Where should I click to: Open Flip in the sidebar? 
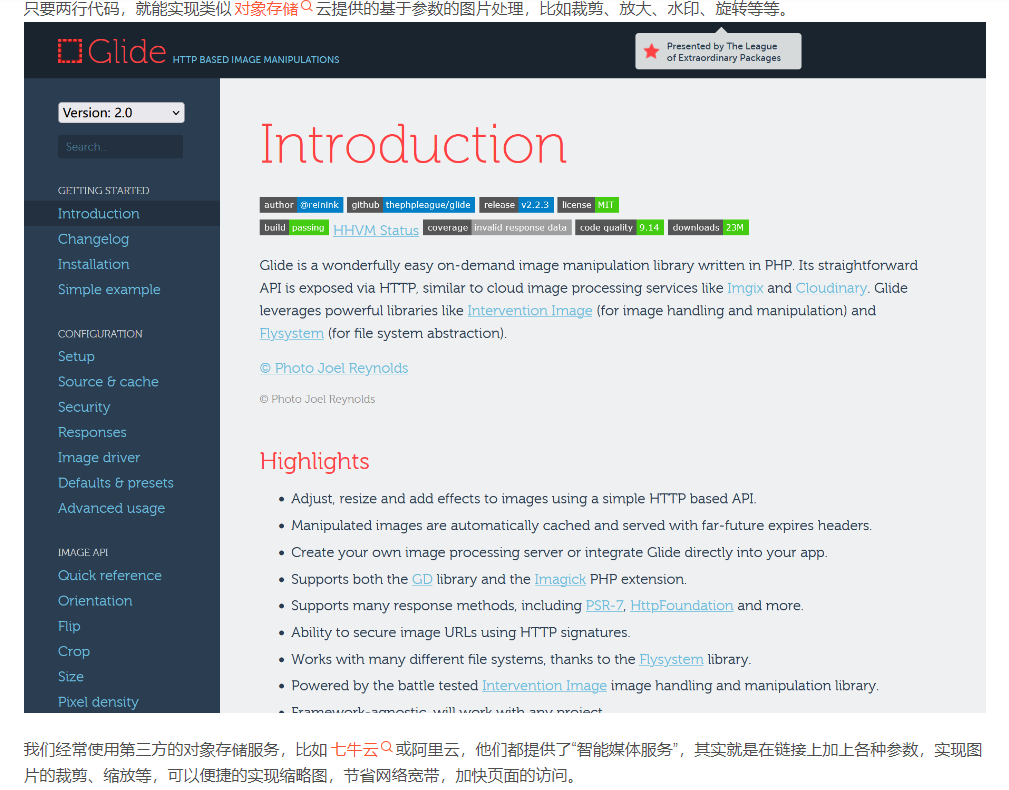tap(69, 626)
